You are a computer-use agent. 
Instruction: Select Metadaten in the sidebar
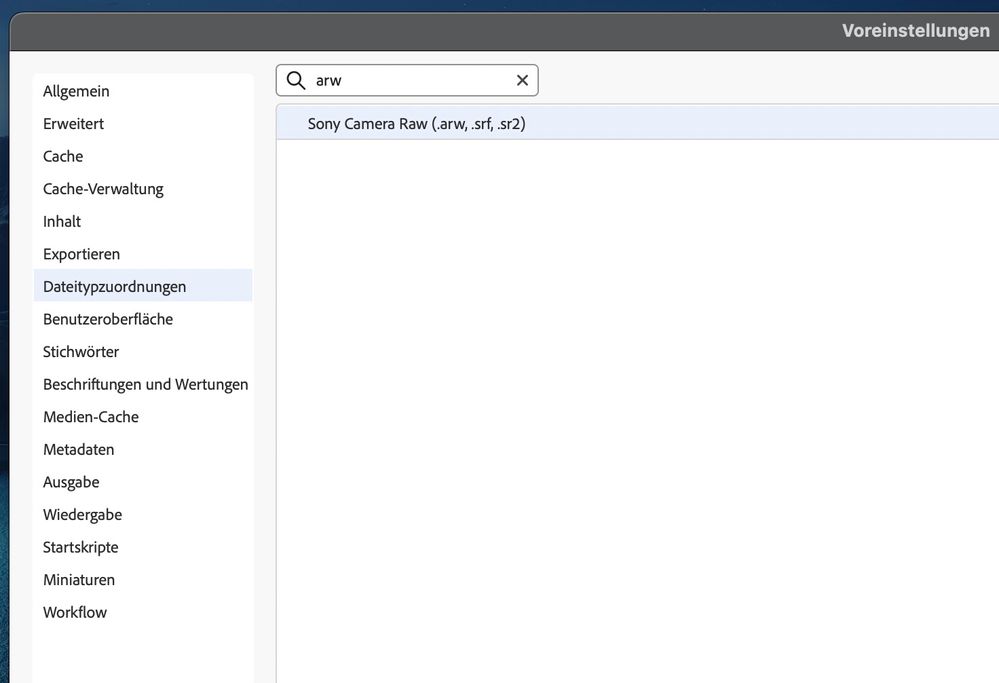[x=79, y=449]
